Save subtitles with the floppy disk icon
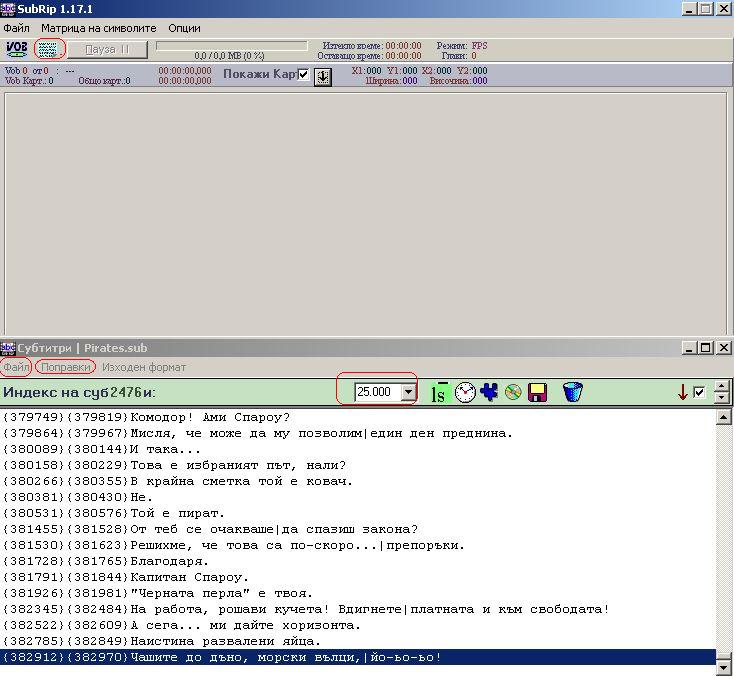The height and width of the screenshot is (676, 734). pos(537,392)
